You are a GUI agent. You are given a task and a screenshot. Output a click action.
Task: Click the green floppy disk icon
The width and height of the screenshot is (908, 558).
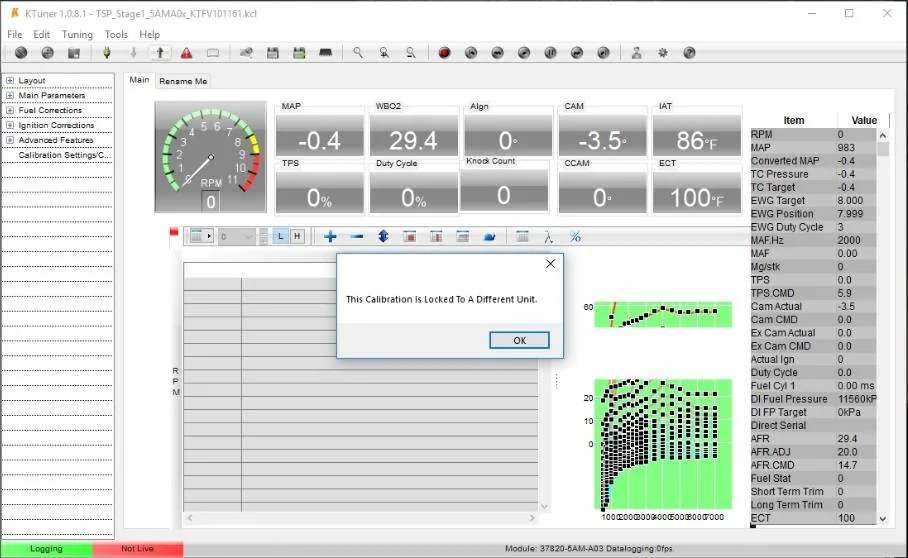coord(299,53)
